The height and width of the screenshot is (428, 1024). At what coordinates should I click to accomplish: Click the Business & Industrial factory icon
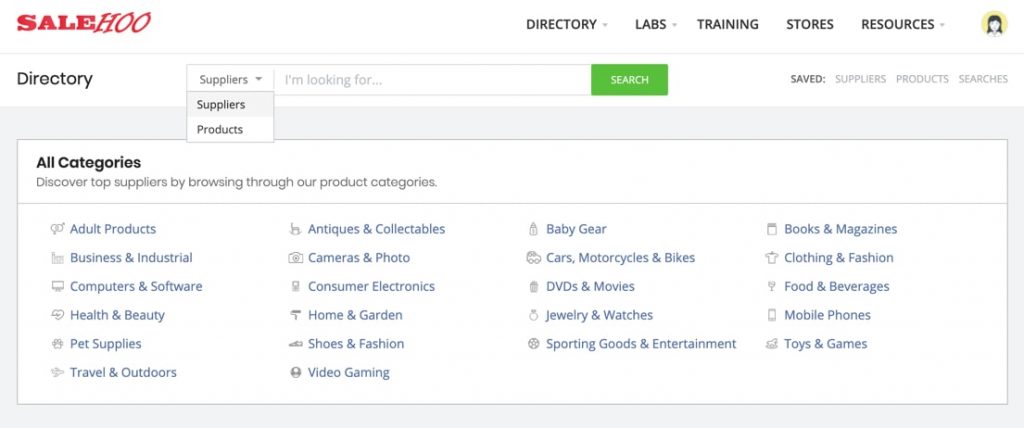tap(57, 257)
